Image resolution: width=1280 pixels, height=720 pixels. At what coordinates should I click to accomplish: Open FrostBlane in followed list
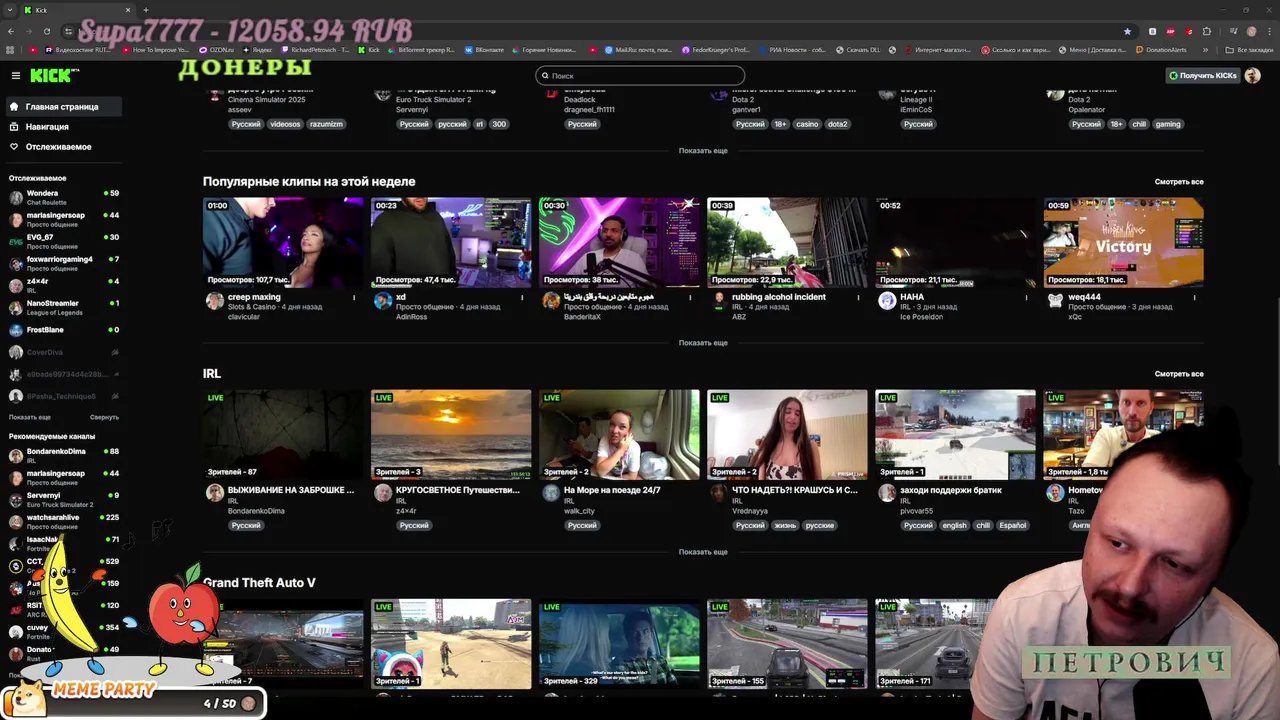[63, 330]
